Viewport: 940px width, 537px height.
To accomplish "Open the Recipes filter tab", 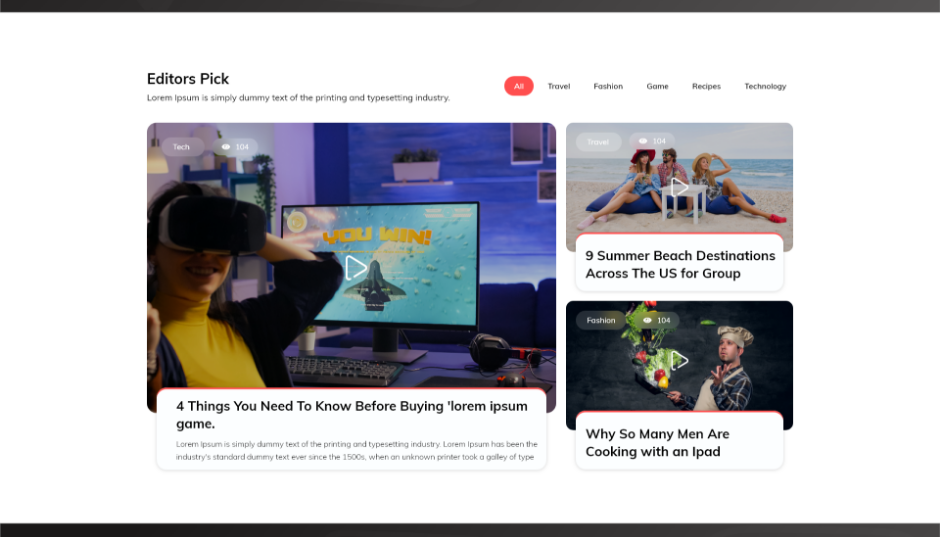I will point(706,86).
